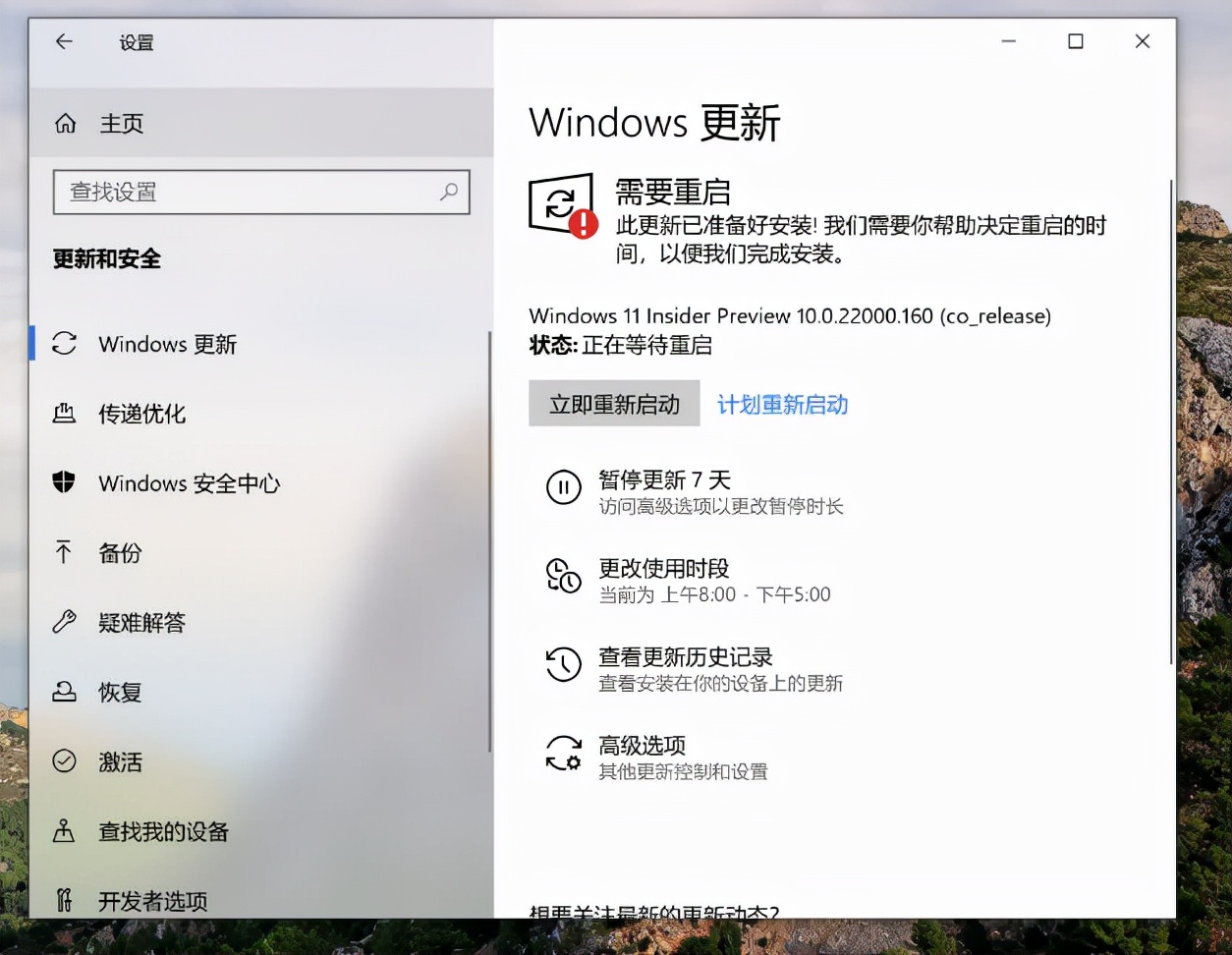Screen dimensions: 1232x955
Task: Select Windows 更新 in sidebar
Action: 259,344
